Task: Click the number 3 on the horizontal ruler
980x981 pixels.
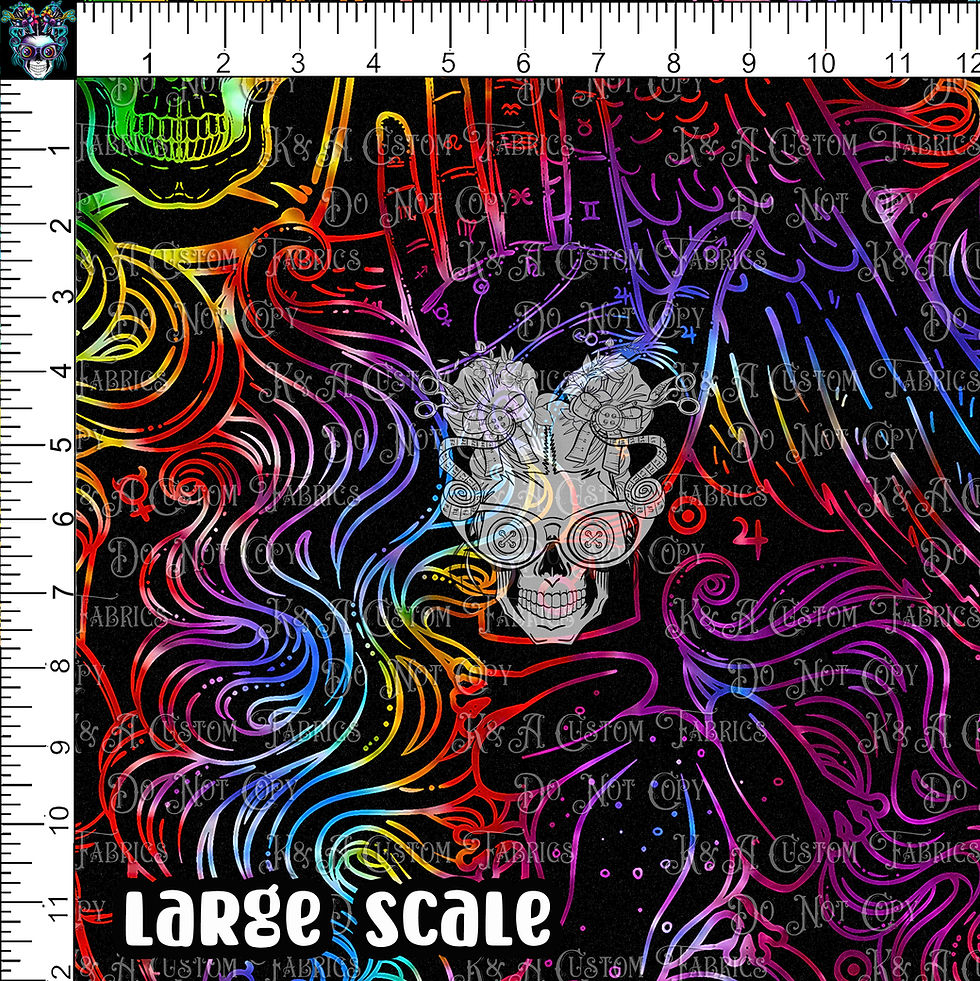Action: [x=298, y=63]
